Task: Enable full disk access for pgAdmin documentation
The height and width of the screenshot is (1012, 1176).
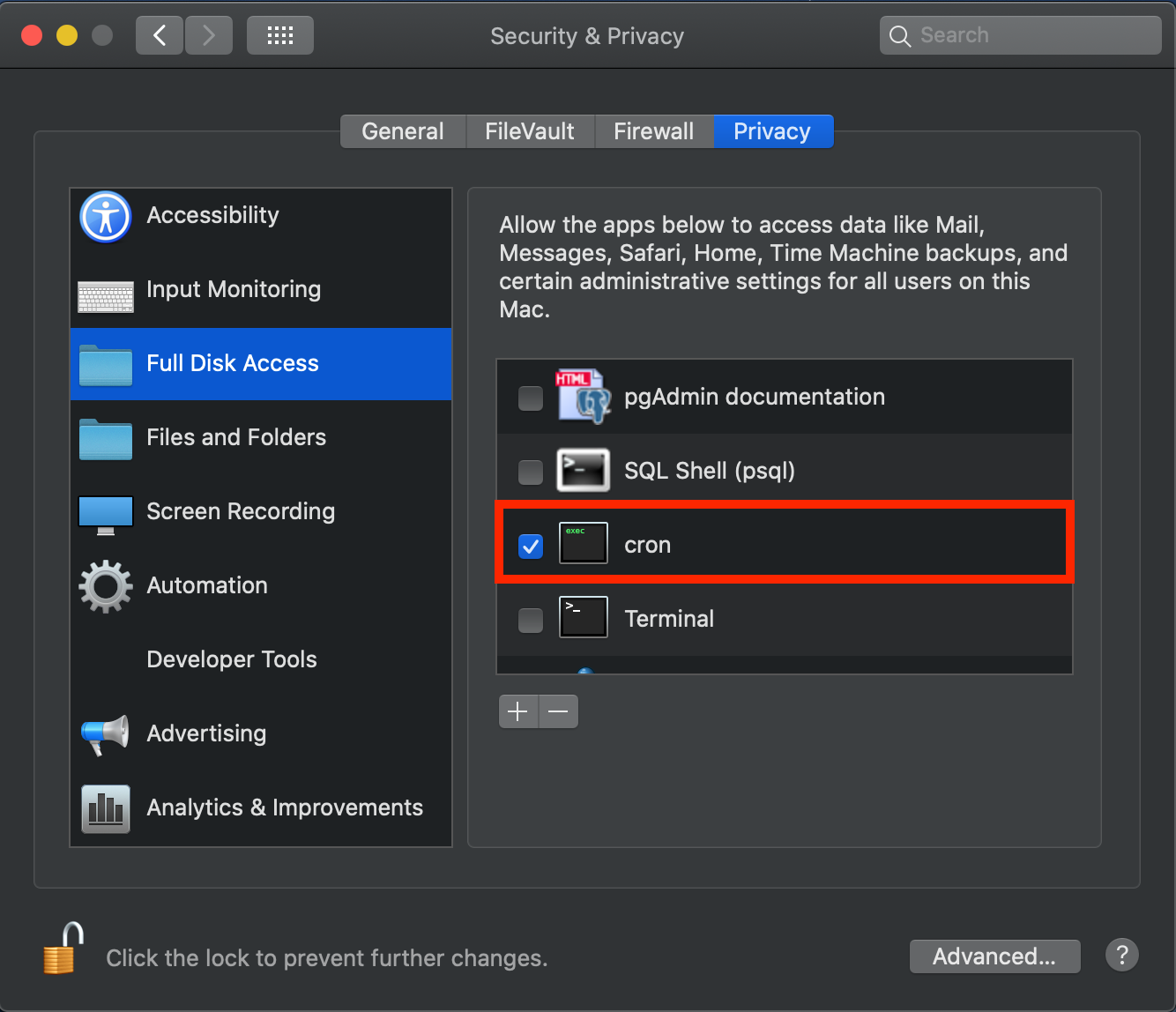Action: click(x=531, y=398)
